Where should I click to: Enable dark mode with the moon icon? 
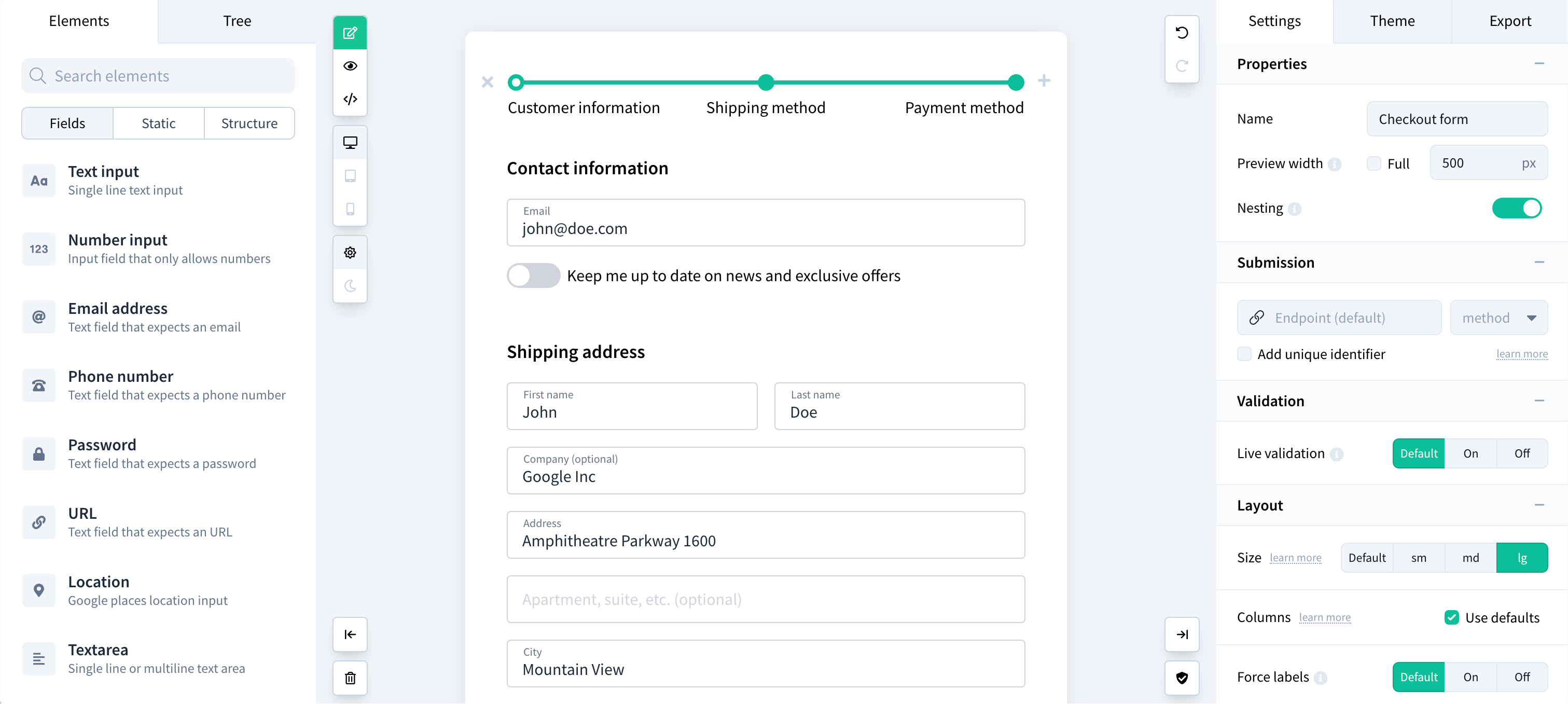[x=350, y=286]
